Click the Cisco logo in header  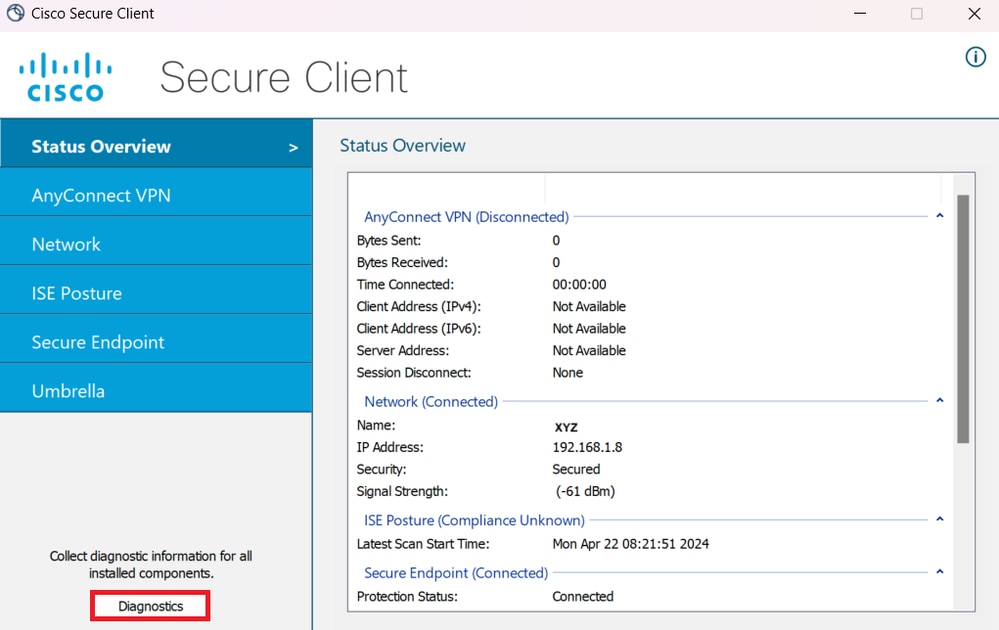point(66,77)
